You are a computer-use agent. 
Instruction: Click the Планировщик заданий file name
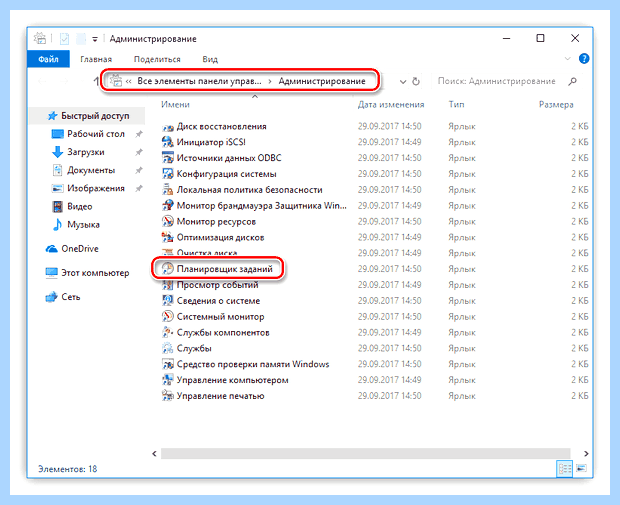pos(225,269)
